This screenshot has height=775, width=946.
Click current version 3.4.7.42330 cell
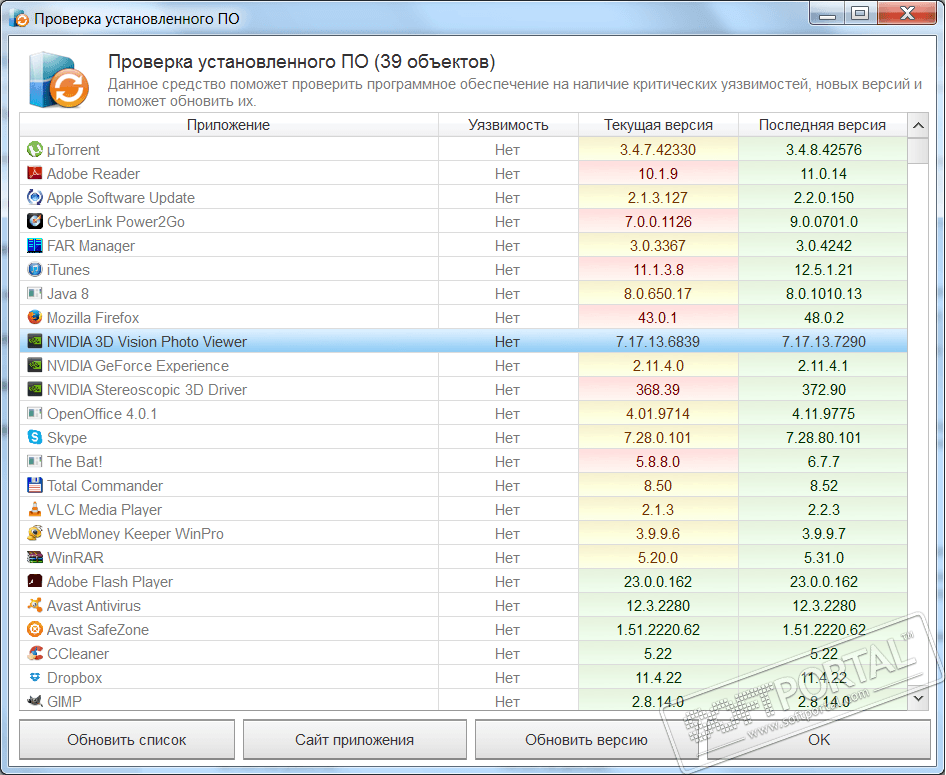click(658, 150)
